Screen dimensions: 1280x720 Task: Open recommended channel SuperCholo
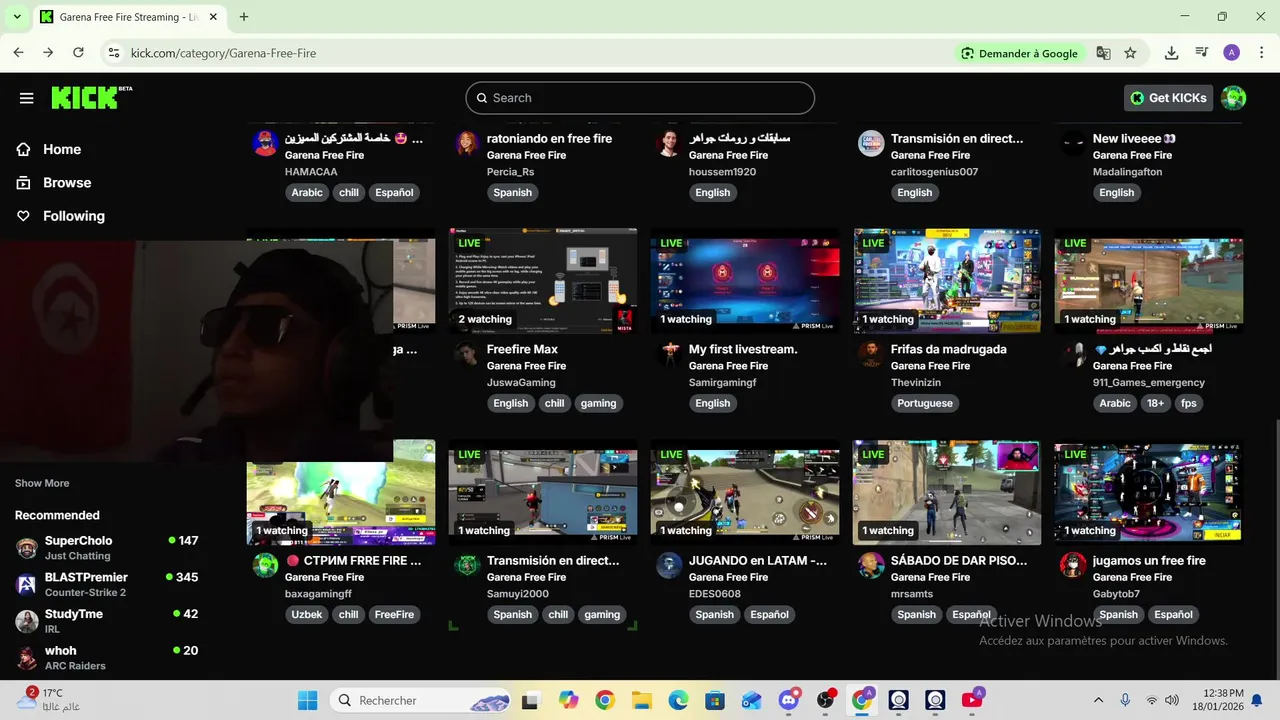point(107,547)
